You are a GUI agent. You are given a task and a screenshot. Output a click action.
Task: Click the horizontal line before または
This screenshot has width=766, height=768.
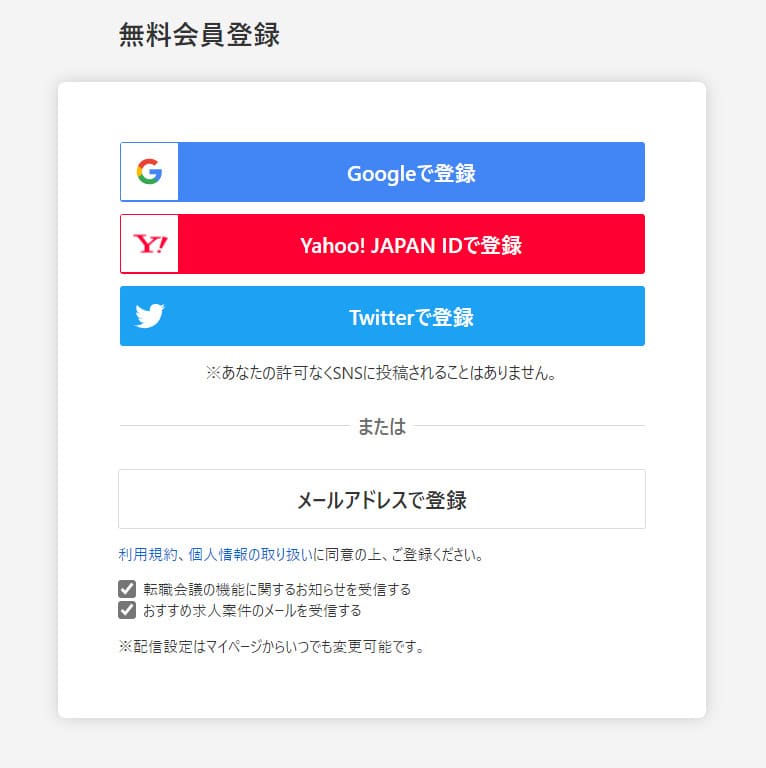point(235,426)
